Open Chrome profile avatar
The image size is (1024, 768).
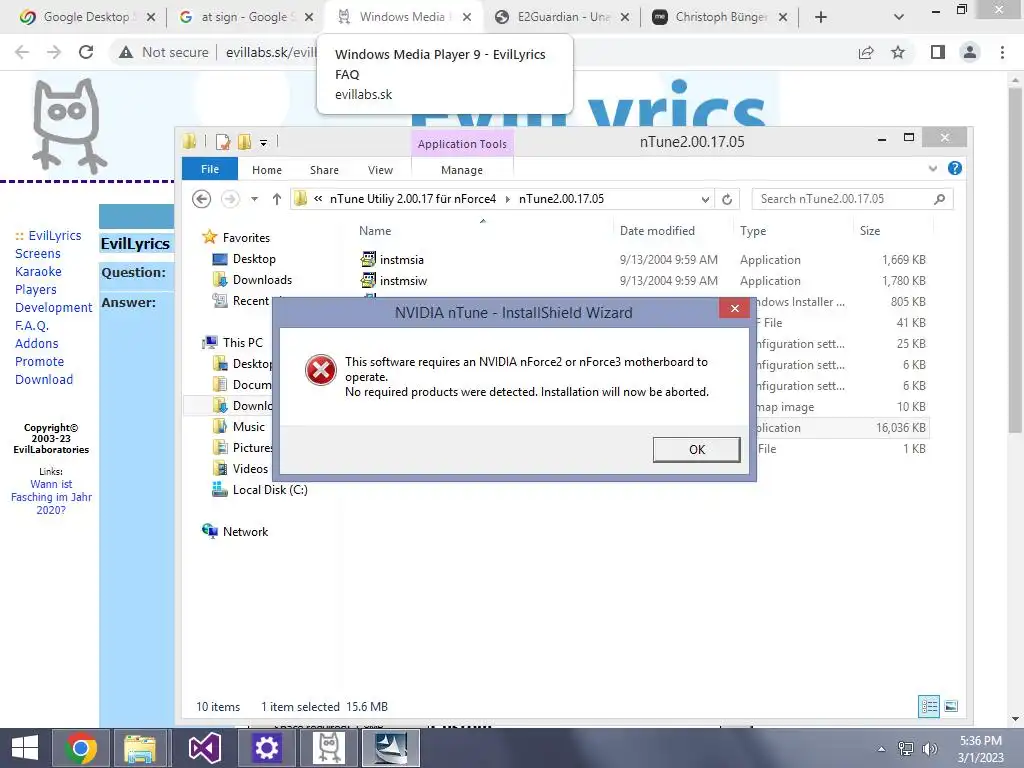(970, 52)
